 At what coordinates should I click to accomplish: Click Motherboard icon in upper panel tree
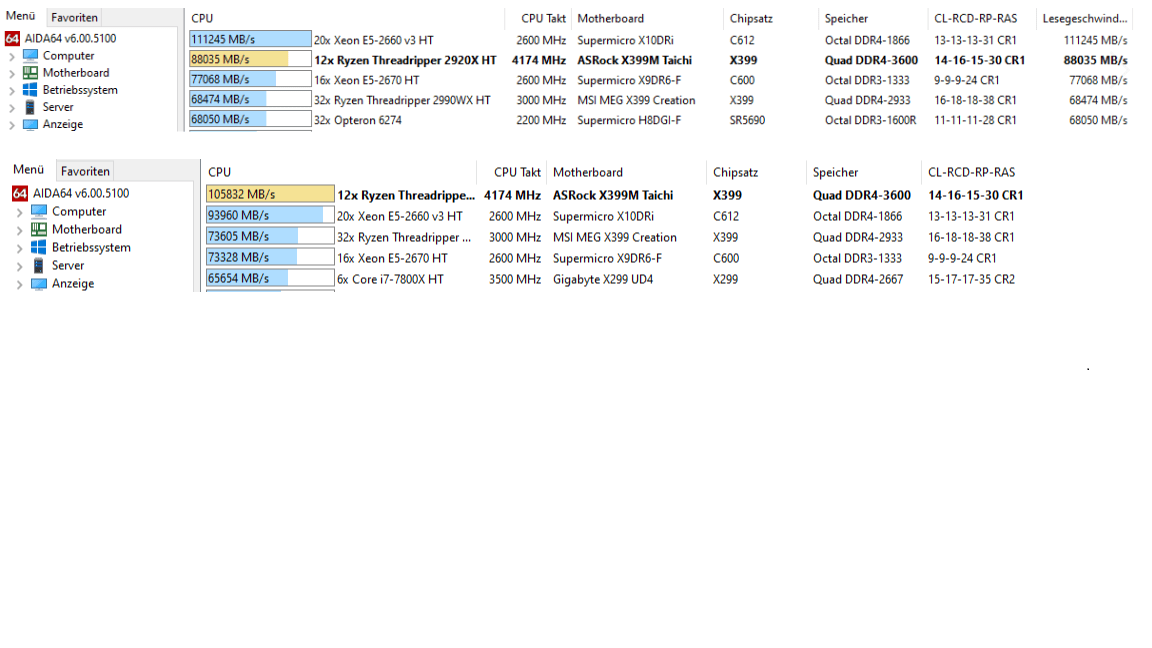(30, 73)
